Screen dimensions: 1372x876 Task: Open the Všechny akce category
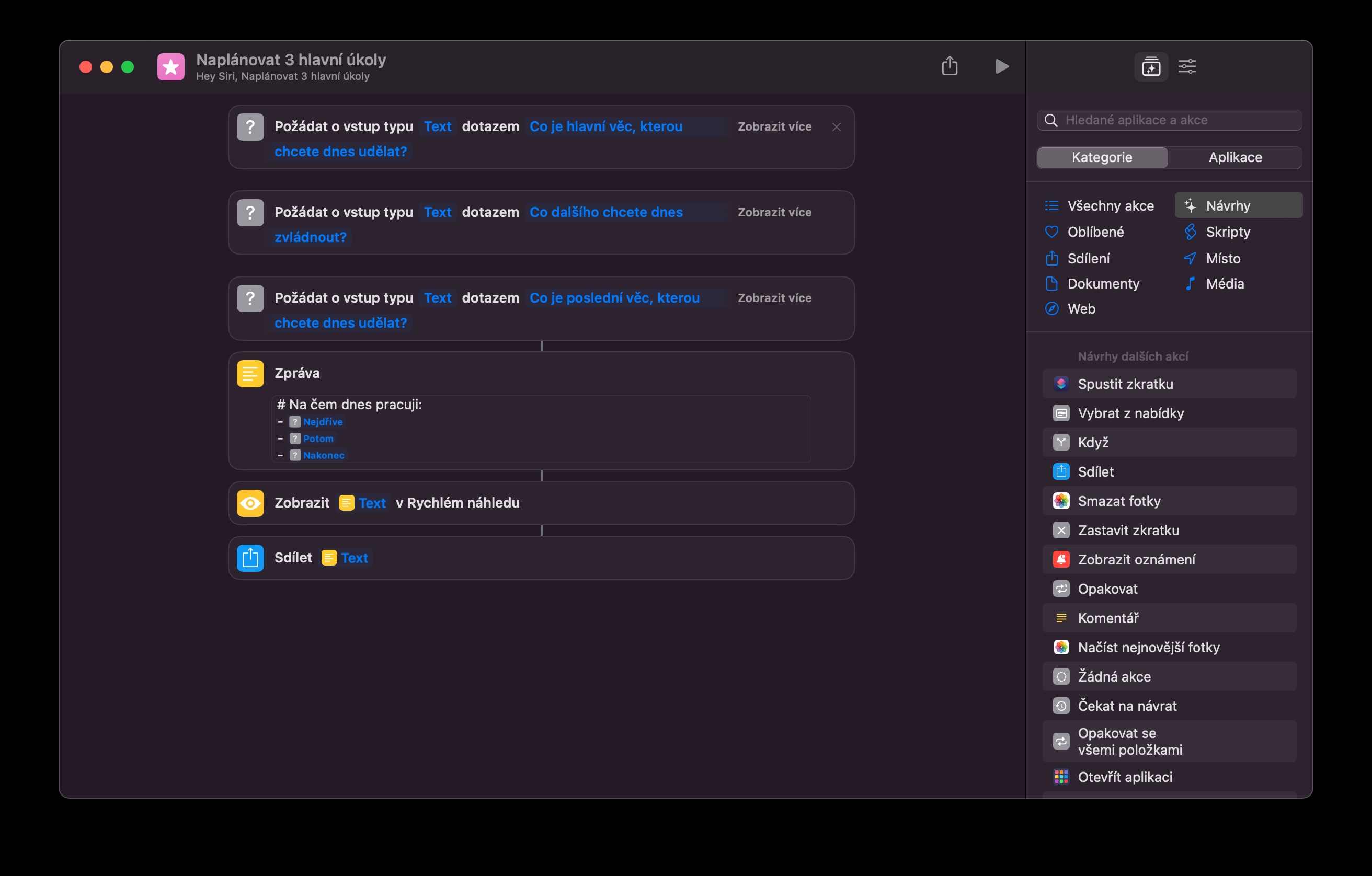click(1110, 205)
